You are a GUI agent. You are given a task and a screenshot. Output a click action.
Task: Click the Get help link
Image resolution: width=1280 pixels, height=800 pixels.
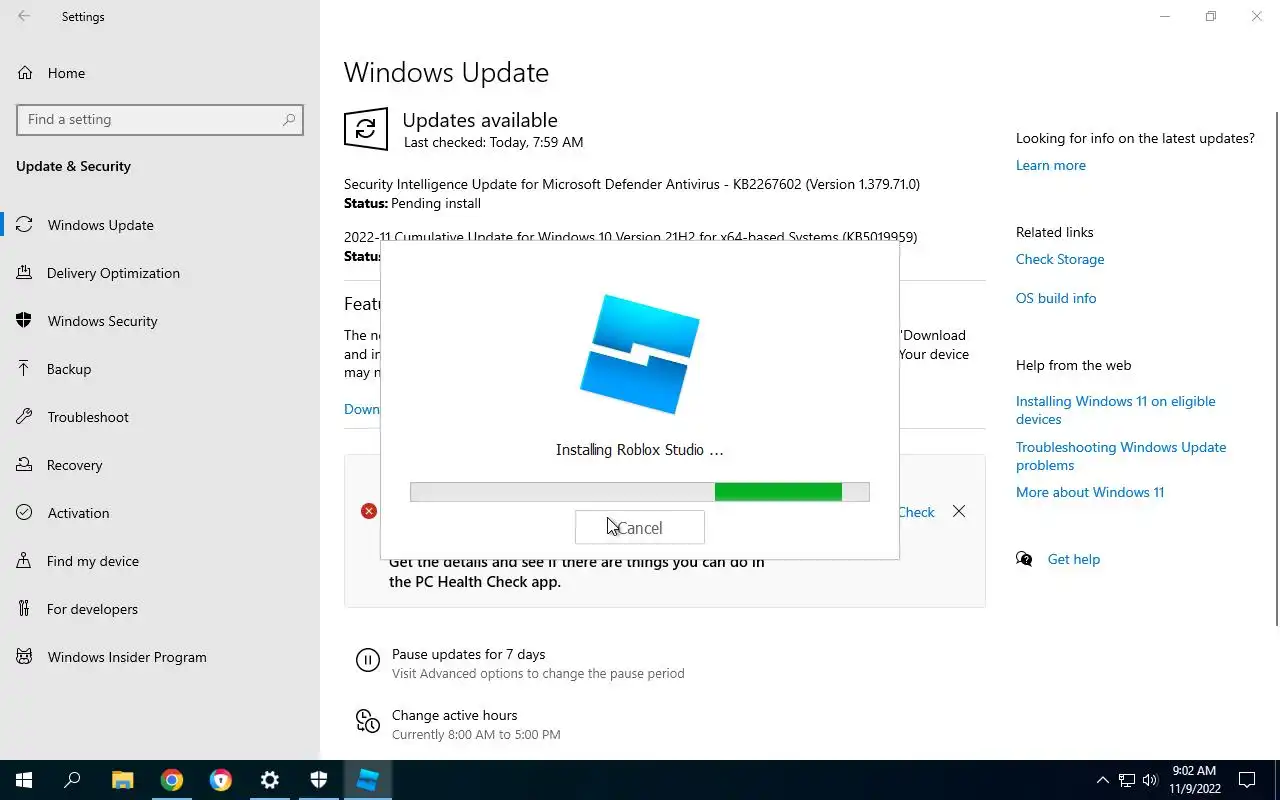[1073, 559]
